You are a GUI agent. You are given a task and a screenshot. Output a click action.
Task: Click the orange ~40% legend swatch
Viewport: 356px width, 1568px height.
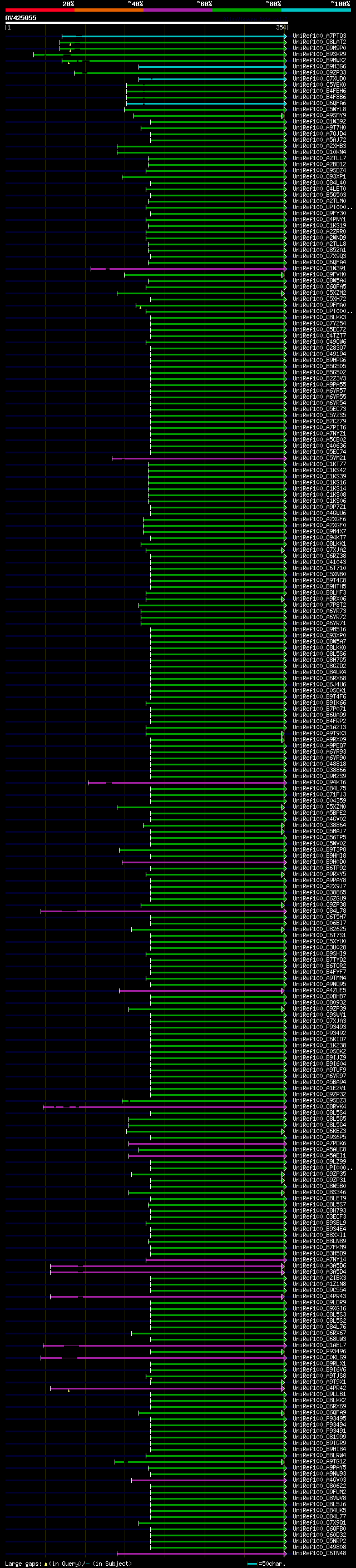coord(109,10)
